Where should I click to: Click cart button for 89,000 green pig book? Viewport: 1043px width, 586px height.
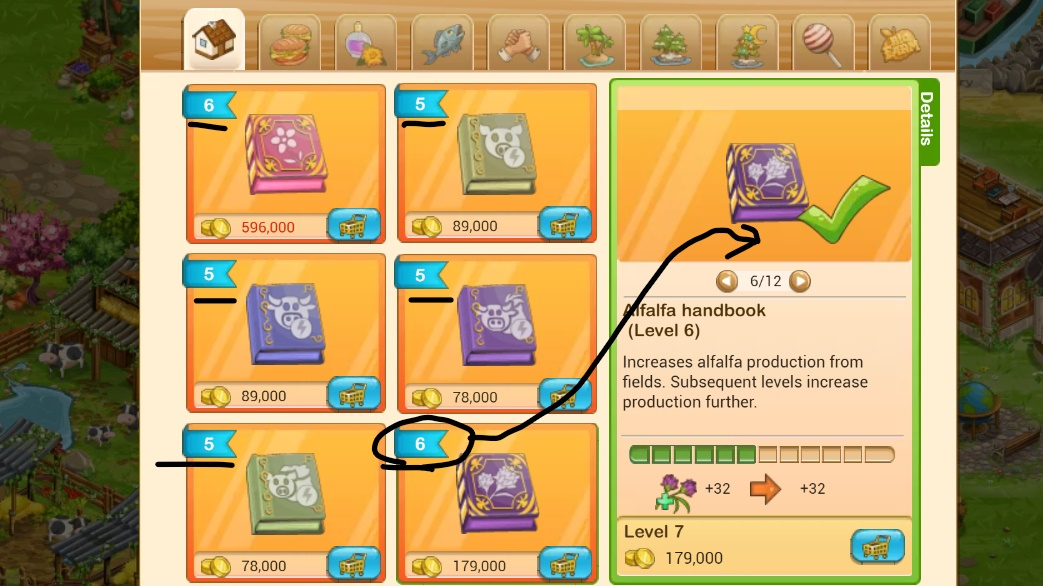pyautogui.click(x=565, y=223)
